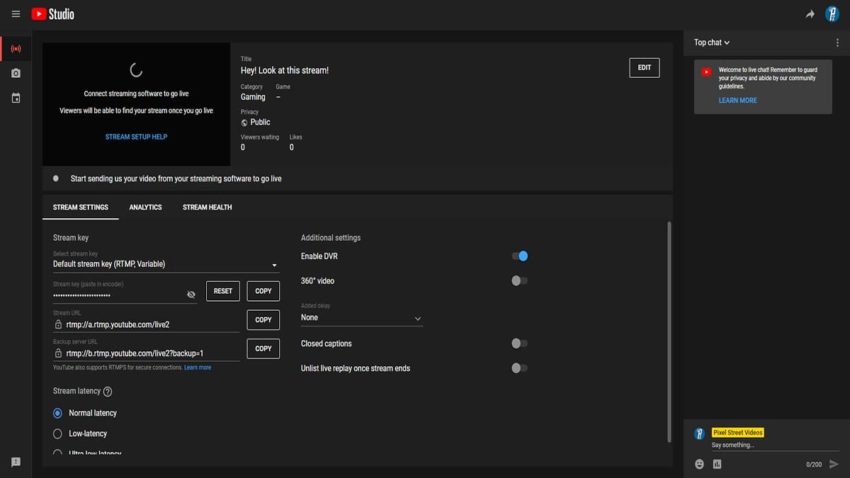
Task: Click the stream preview loading area
Action: 136,104
